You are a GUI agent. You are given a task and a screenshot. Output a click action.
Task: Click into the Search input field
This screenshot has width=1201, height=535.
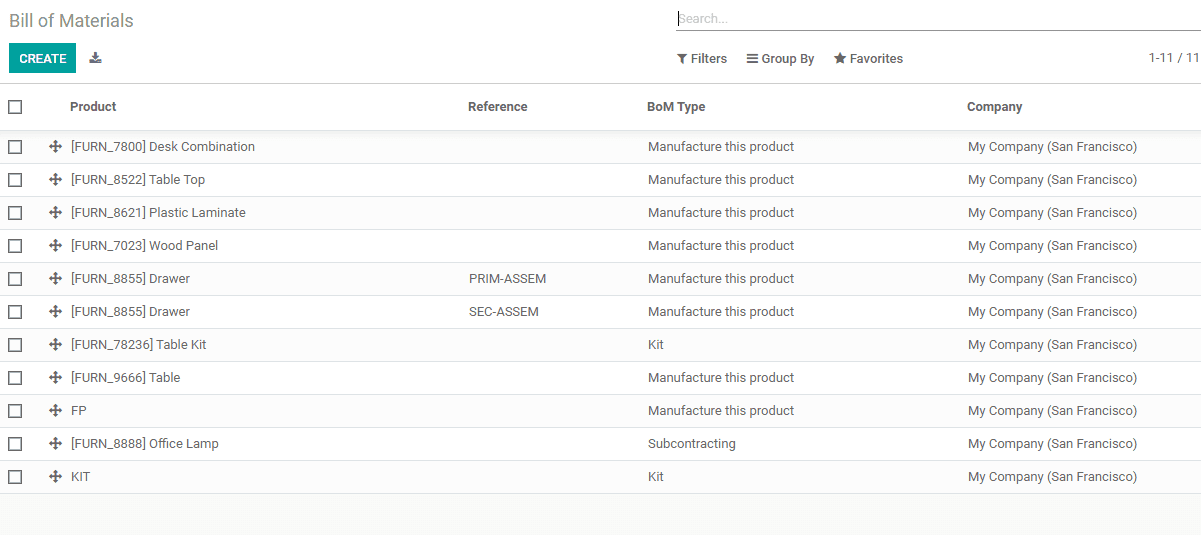(938, 18)
